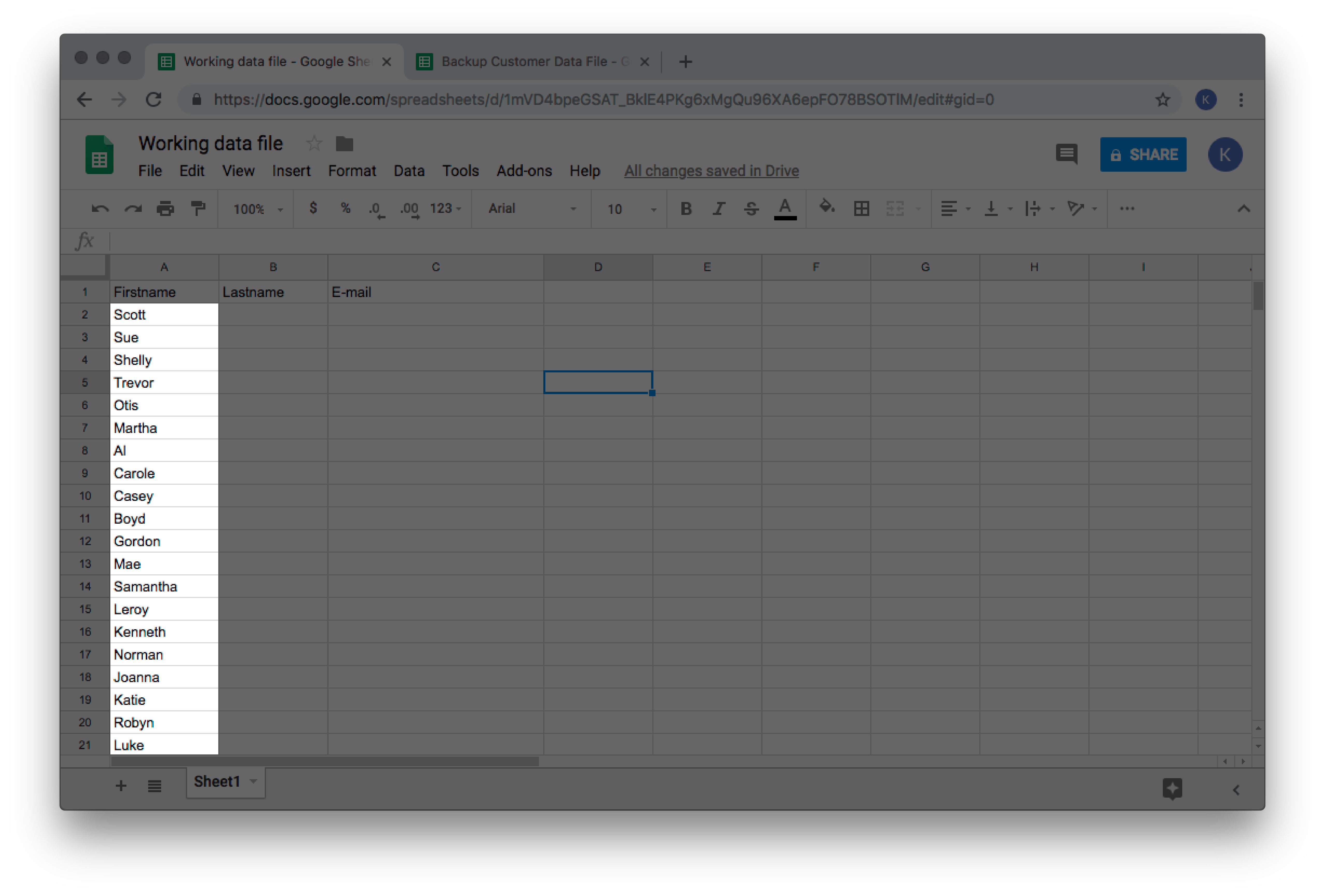This screenshot has width=1325, height=896.
Task: Toggle Bold formatting
Action: click(x=686, y=209)
